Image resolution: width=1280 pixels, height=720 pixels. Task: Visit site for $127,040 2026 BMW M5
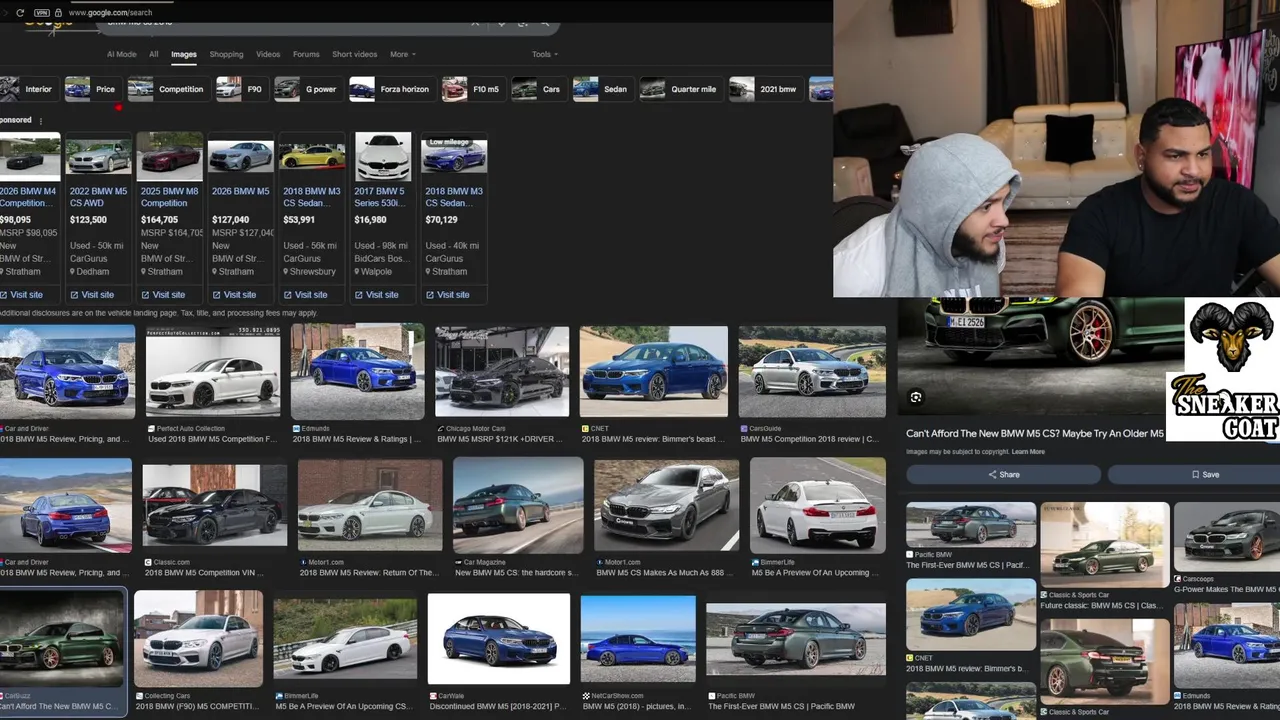[x=234, y=295]
